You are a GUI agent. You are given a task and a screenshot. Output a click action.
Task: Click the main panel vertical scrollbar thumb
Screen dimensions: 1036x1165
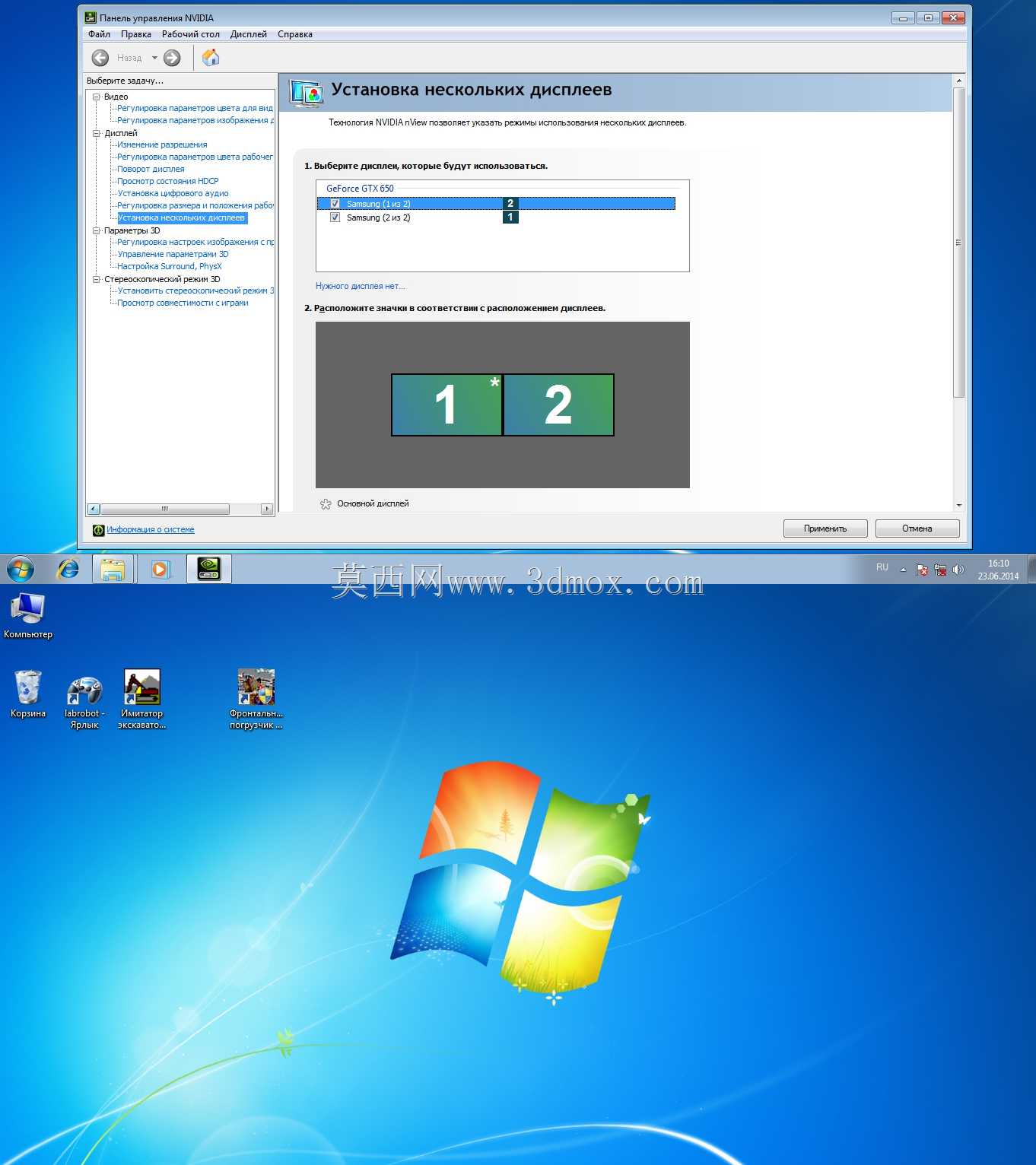pos(958,242)
